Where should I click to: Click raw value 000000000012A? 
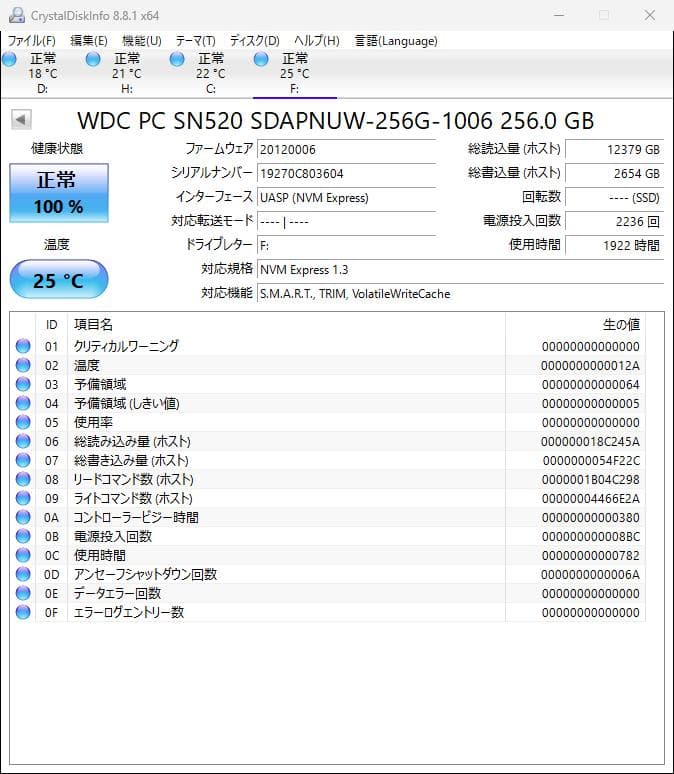[x=590, y=366]
